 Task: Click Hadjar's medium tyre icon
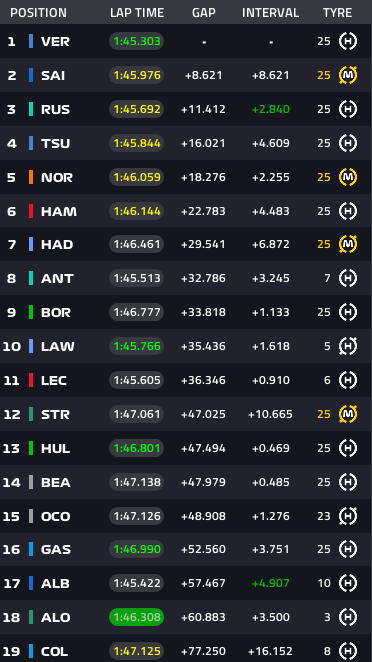348,244
